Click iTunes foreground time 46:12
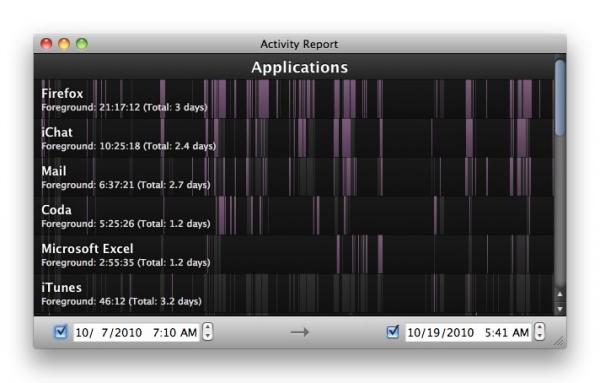Viewport: 600px width, 383px height. pyautogui.click(x=112, y=302)
